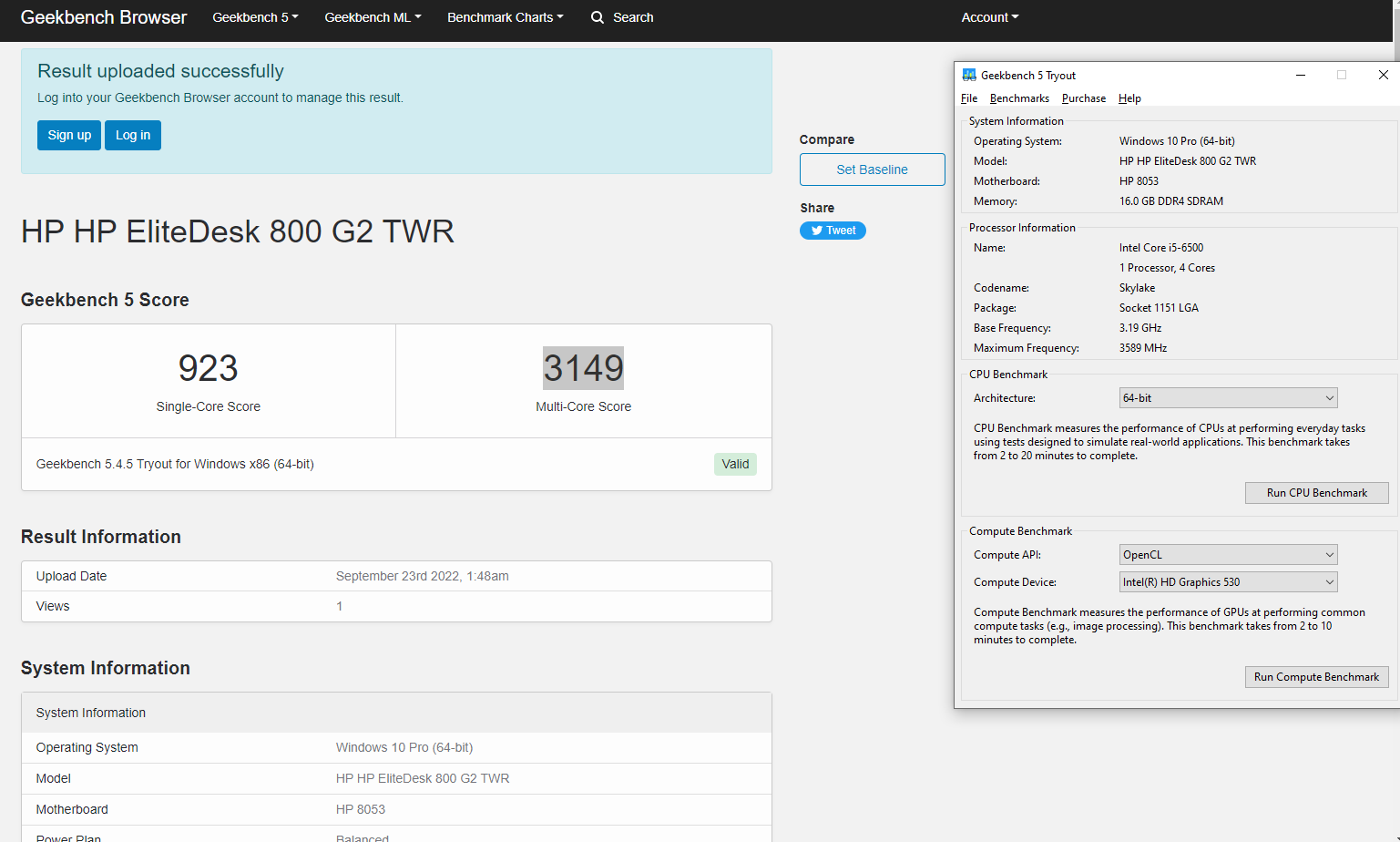Click the Power Plan row label
The width and height of the screenshot is (1400, 842).
coord(68,838)
